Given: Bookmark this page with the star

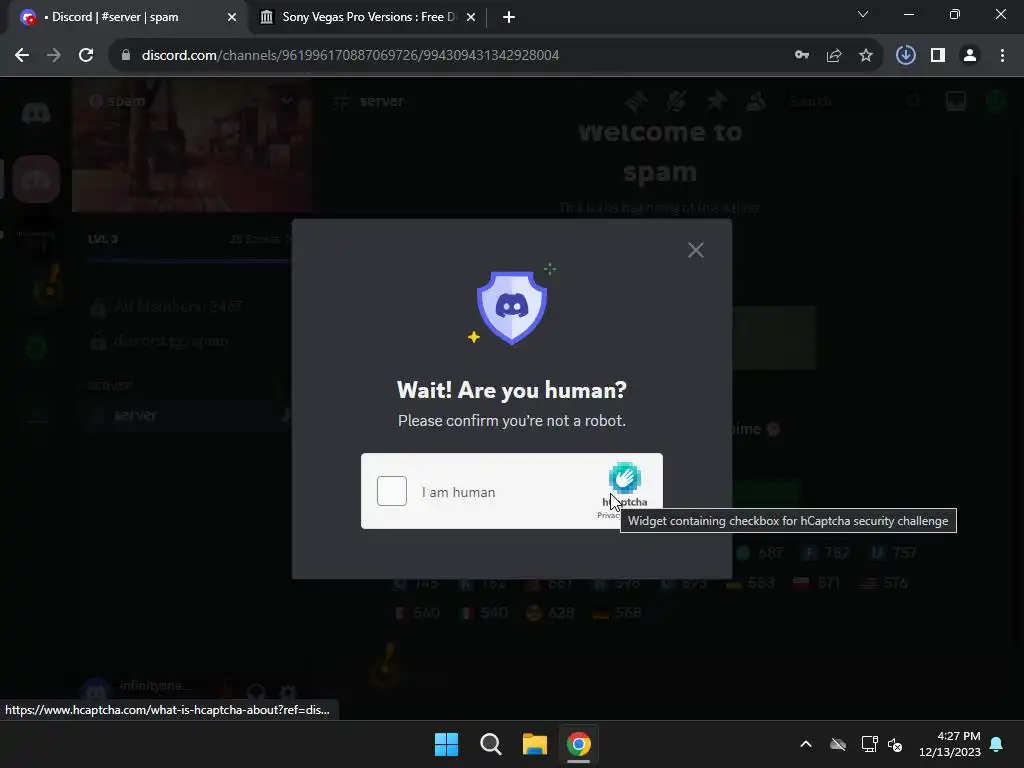Looking at the screenshot, I should 866,55.
